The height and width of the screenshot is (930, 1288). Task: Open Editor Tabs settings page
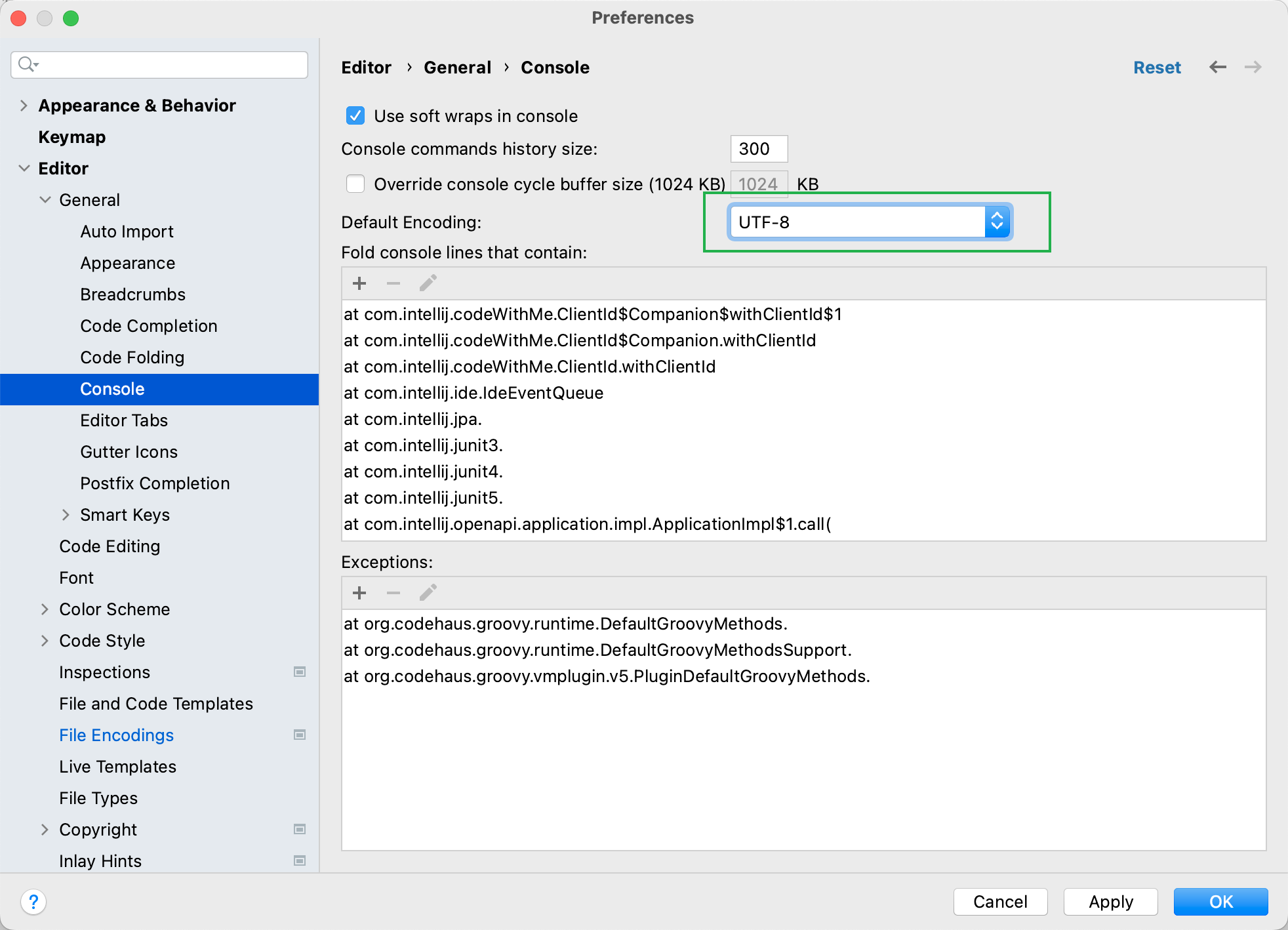coord(124,420)
